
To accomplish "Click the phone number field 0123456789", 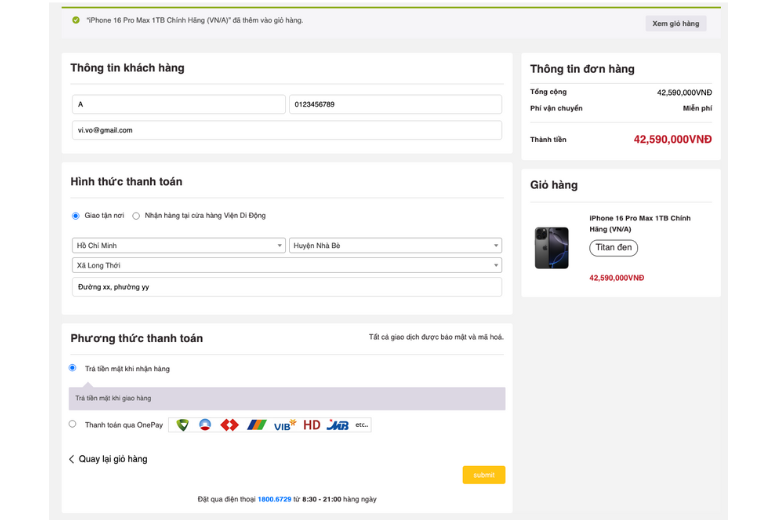I will pyautogui.click(x=395, y=104).
